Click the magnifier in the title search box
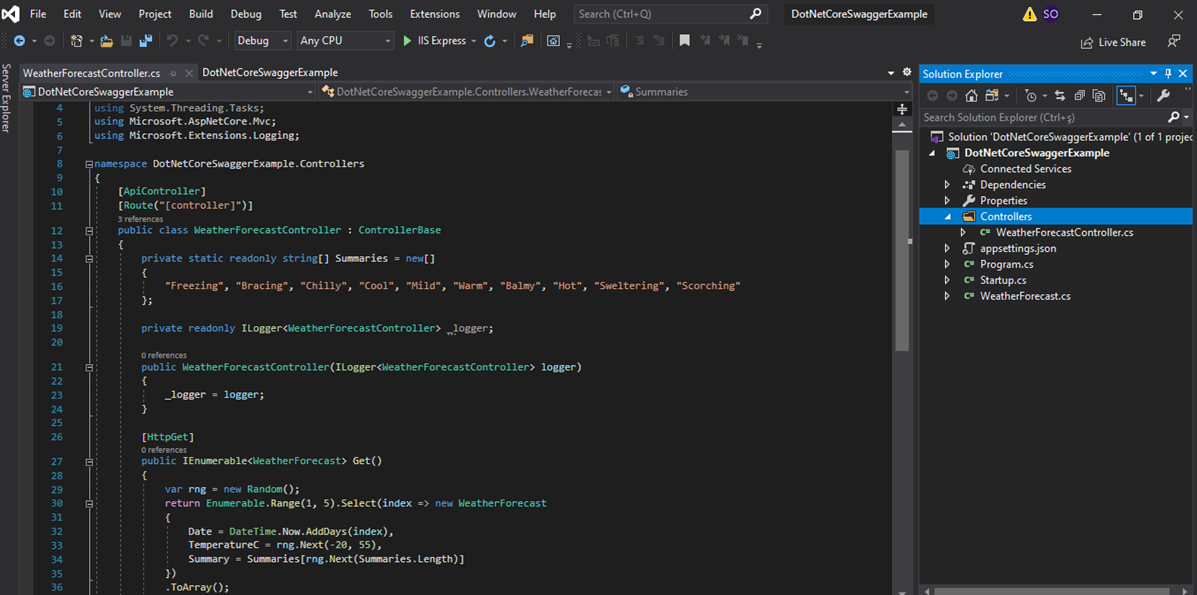1197x595 pixels. [x=755, y=14]
